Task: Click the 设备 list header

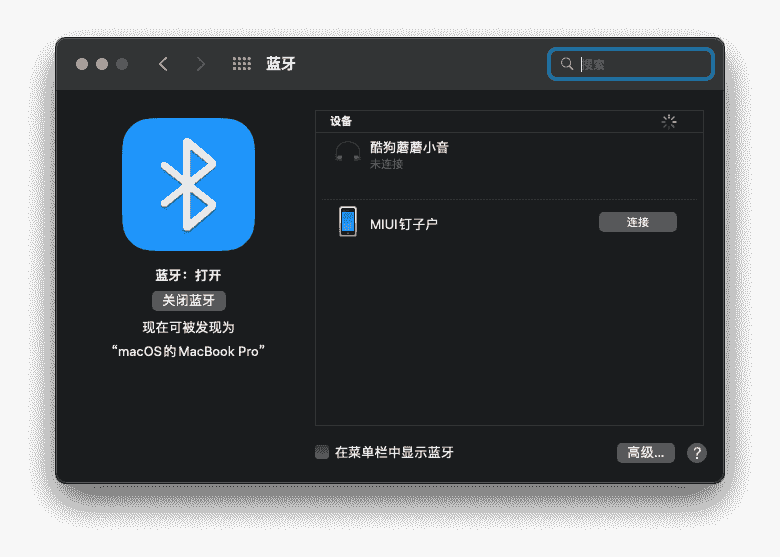Action: click(341, 121)
